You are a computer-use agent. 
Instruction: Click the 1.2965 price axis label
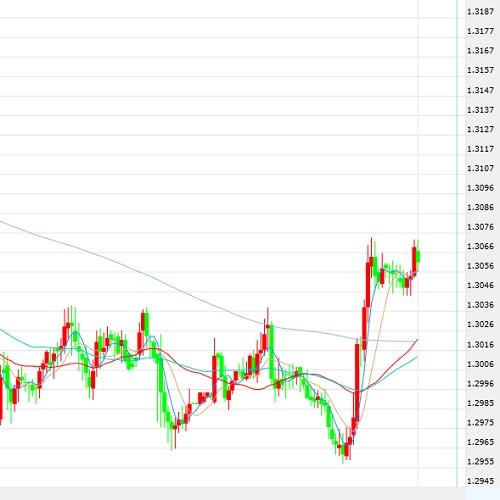[480, 442]
